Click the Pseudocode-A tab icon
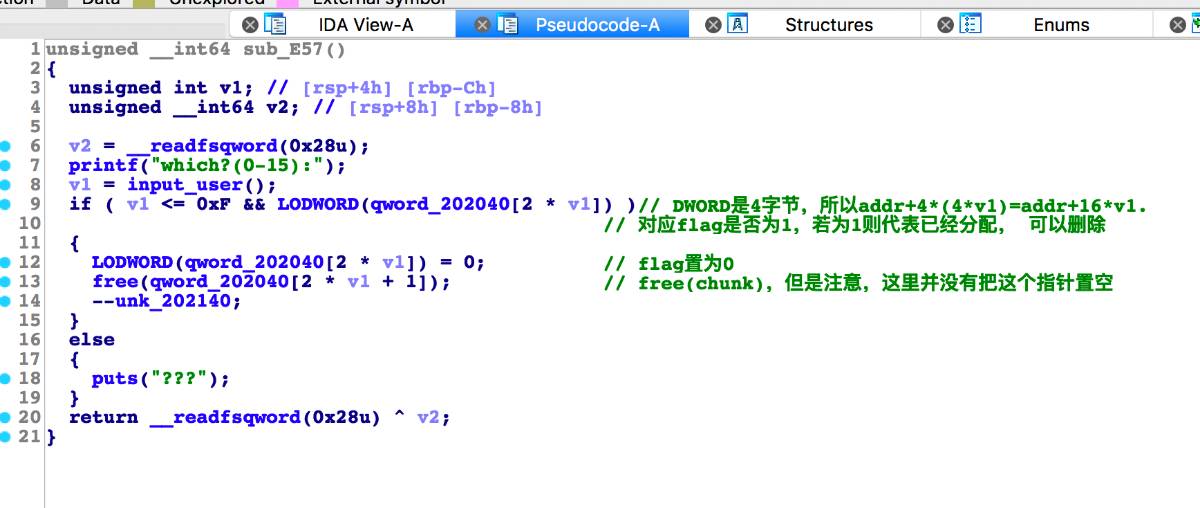This screenshot has height=508, width=1200. pyautogui.click(x=507, y=25)
